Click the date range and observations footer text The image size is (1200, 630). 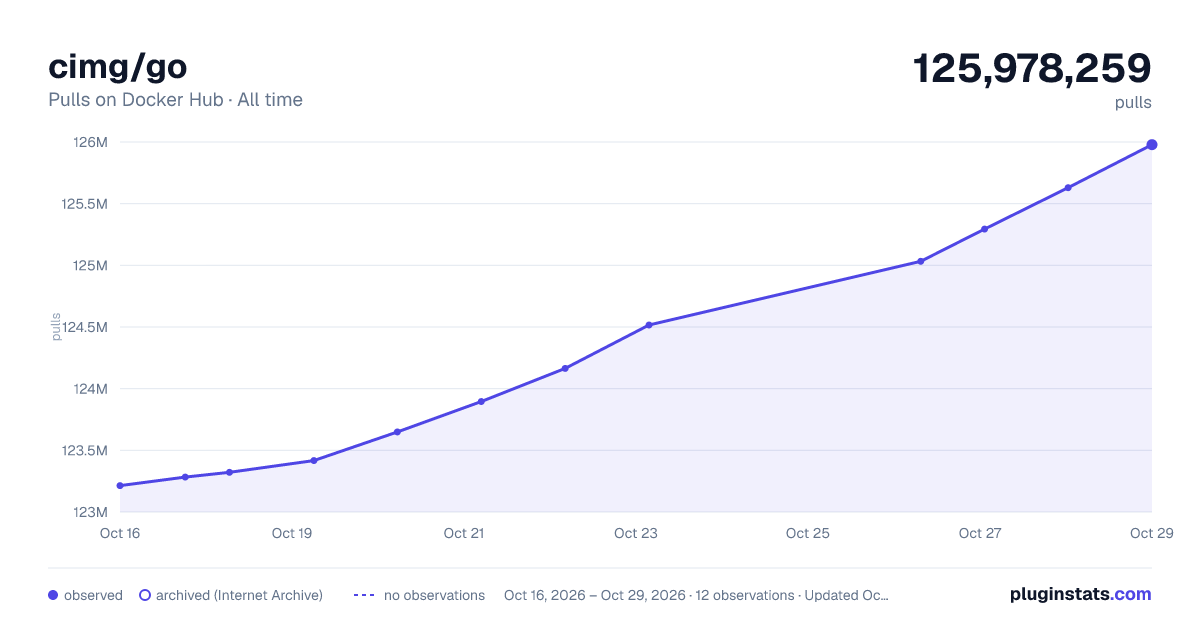(x=696, y=595)
